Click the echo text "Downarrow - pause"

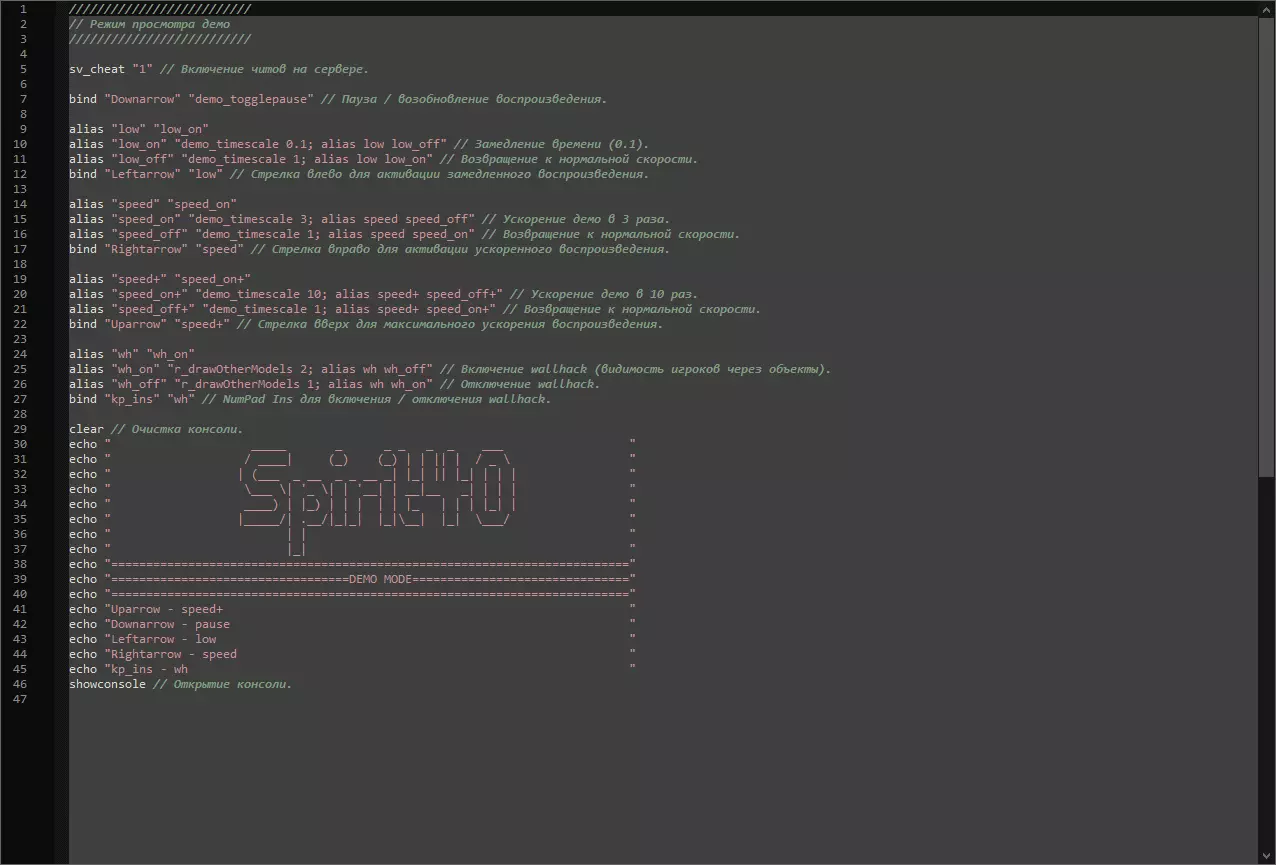(170, 624)
